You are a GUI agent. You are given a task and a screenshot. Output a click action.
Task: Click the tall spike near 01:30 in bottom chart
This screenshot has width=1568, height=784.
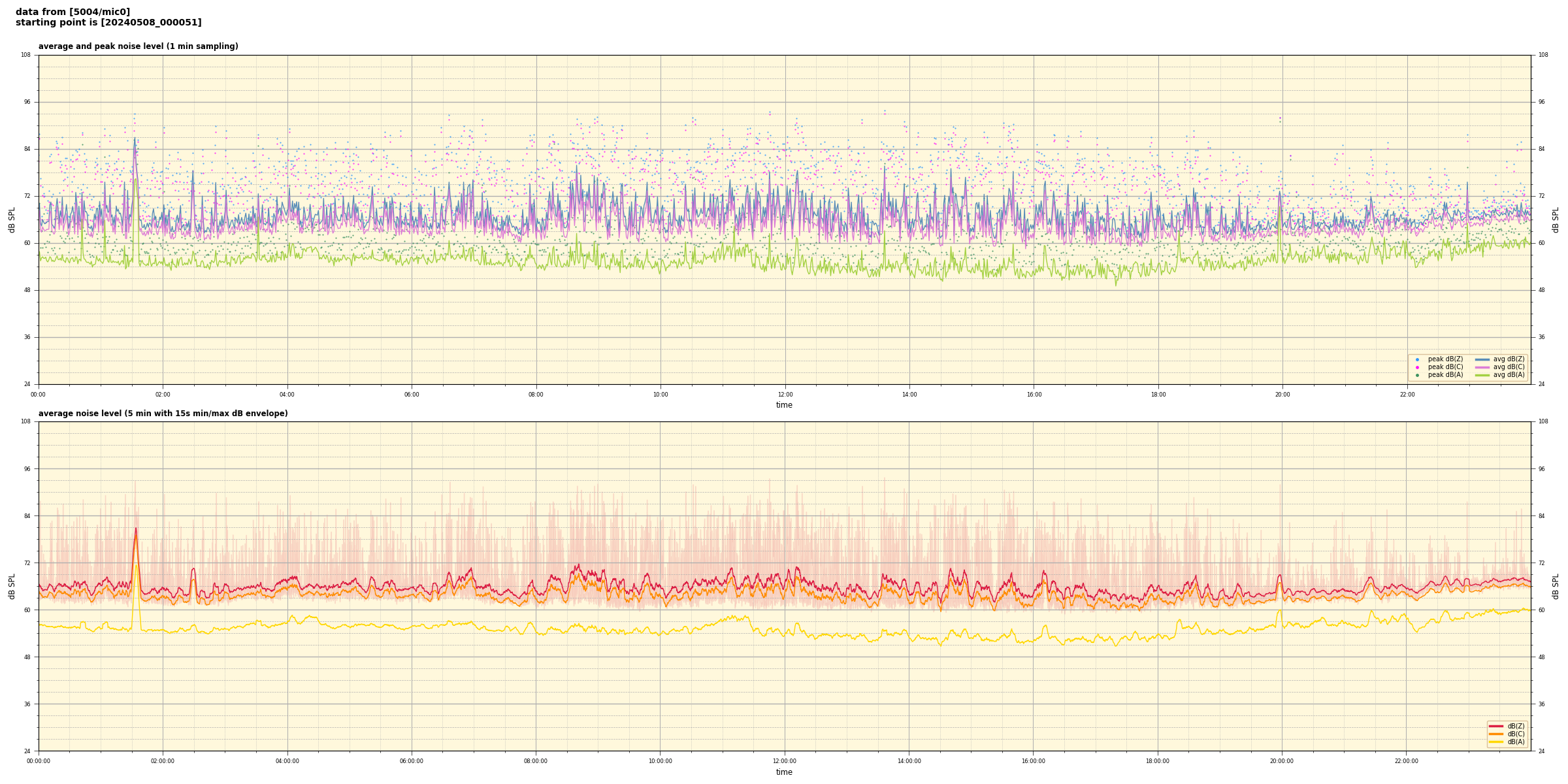click(x=136, y=531)
